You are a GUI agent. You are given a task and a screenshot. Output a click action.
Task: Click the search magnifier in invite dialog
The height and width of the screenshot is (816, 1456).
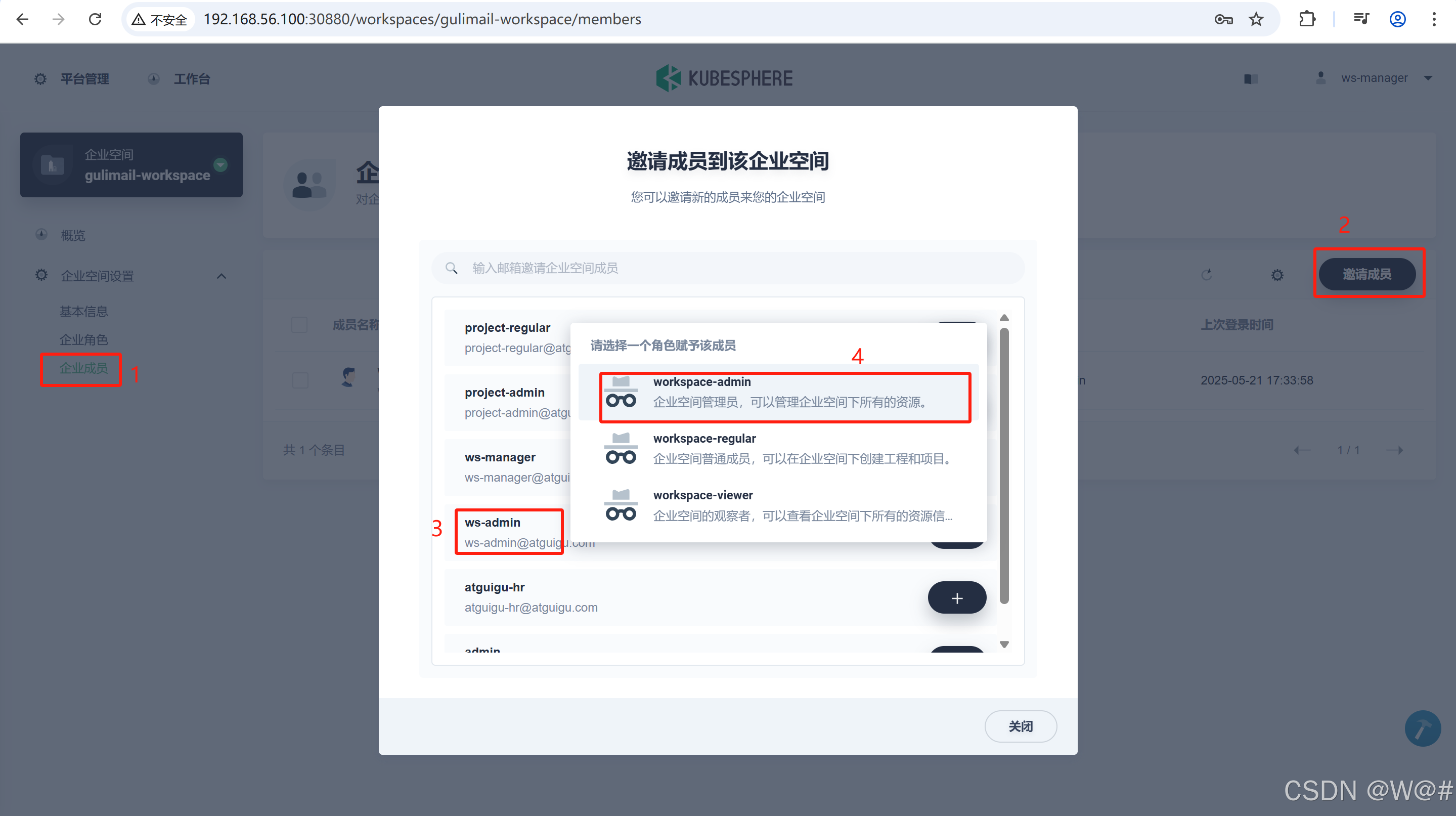point(451,268)
